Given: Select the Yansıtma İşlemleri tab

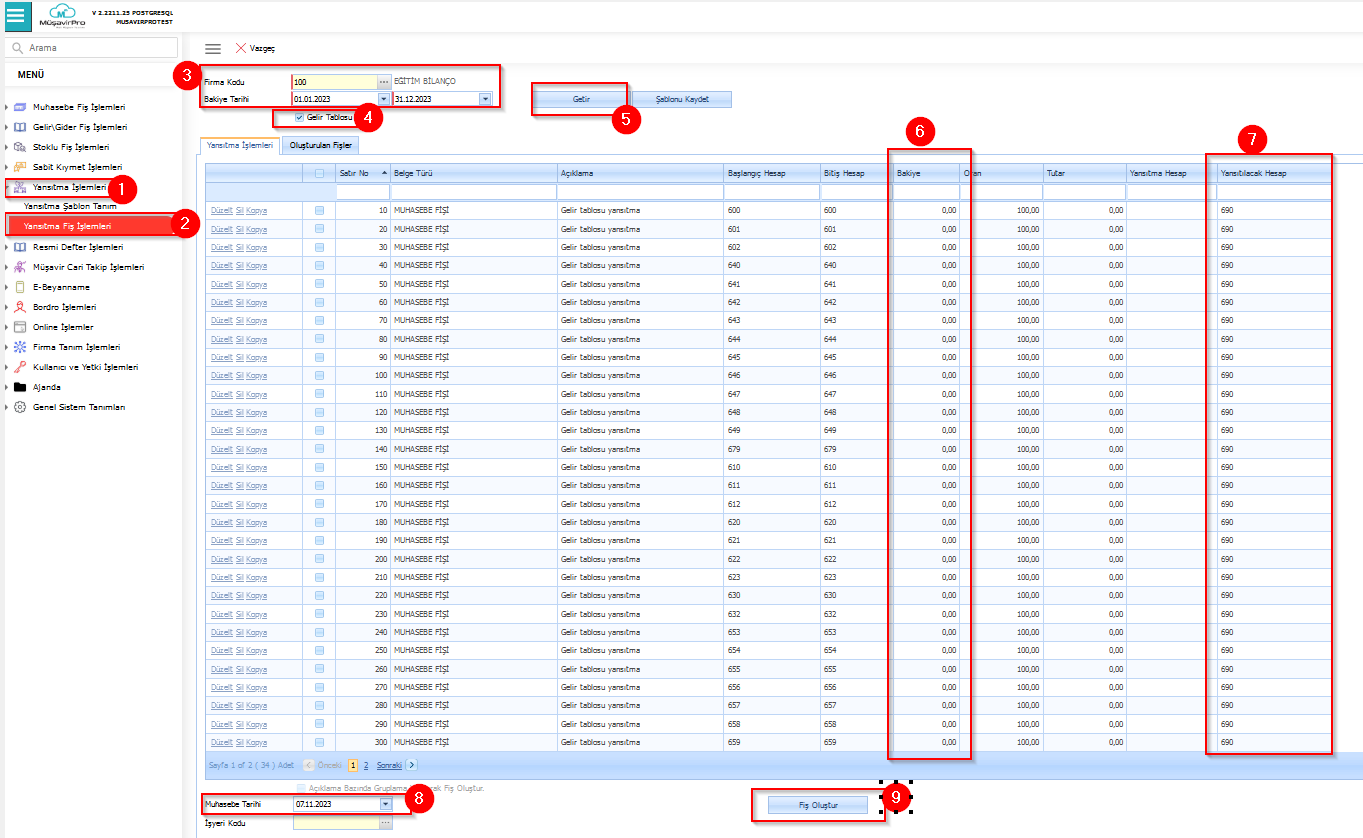Looking at the screenshot, I should point(240,145).
